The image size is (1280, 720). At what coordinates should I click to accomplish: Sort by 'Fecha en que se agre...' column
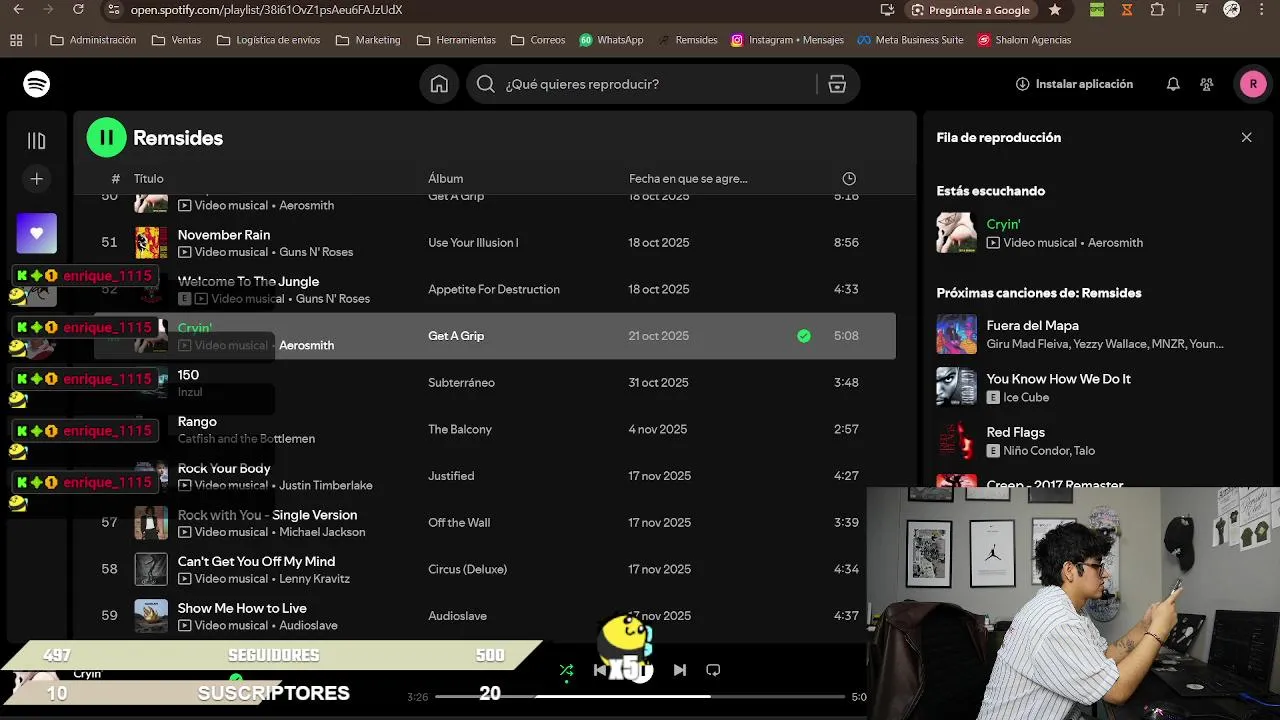click(x=688, y=179)
